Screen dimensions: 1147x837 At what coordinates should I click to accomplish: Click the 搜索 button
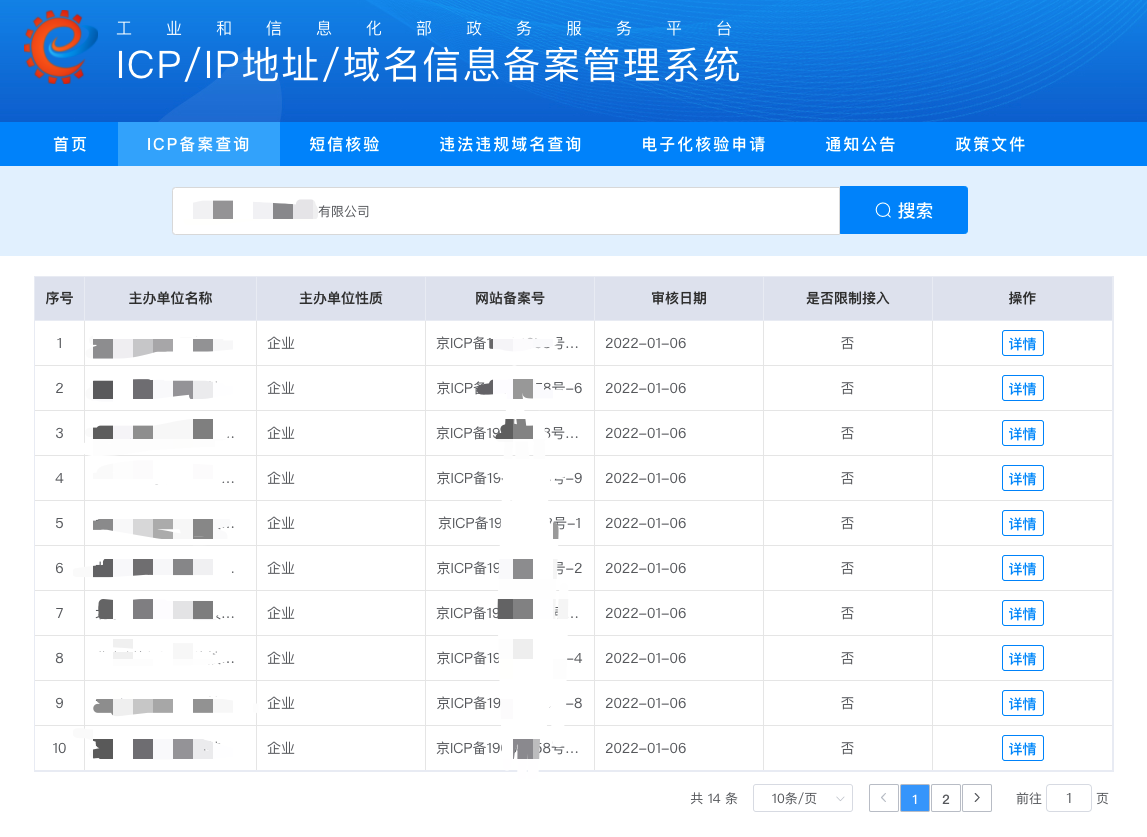903,210
